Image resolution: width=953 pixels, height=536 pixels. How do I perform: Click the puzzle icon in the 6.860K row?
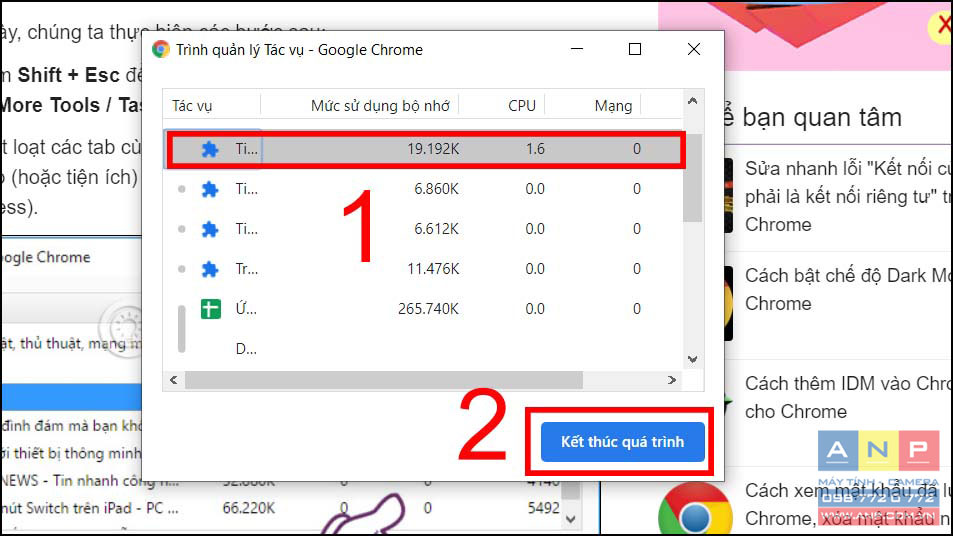[x=210, y=189]
